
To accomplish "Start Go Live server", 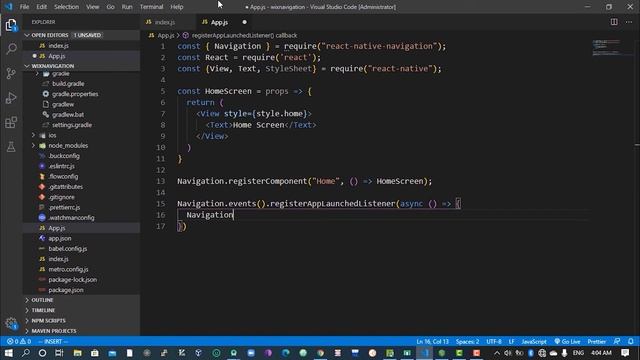I will (567, 341).
